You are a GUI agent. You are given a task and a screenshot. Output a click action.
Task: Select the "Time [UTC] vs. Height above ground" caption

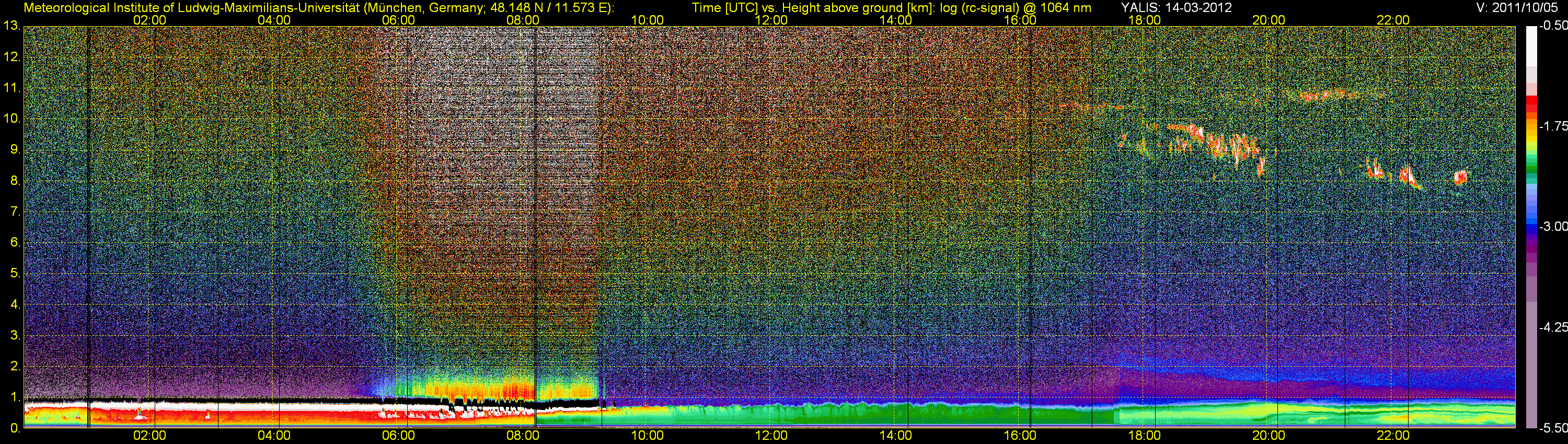[x=892, y=8]
